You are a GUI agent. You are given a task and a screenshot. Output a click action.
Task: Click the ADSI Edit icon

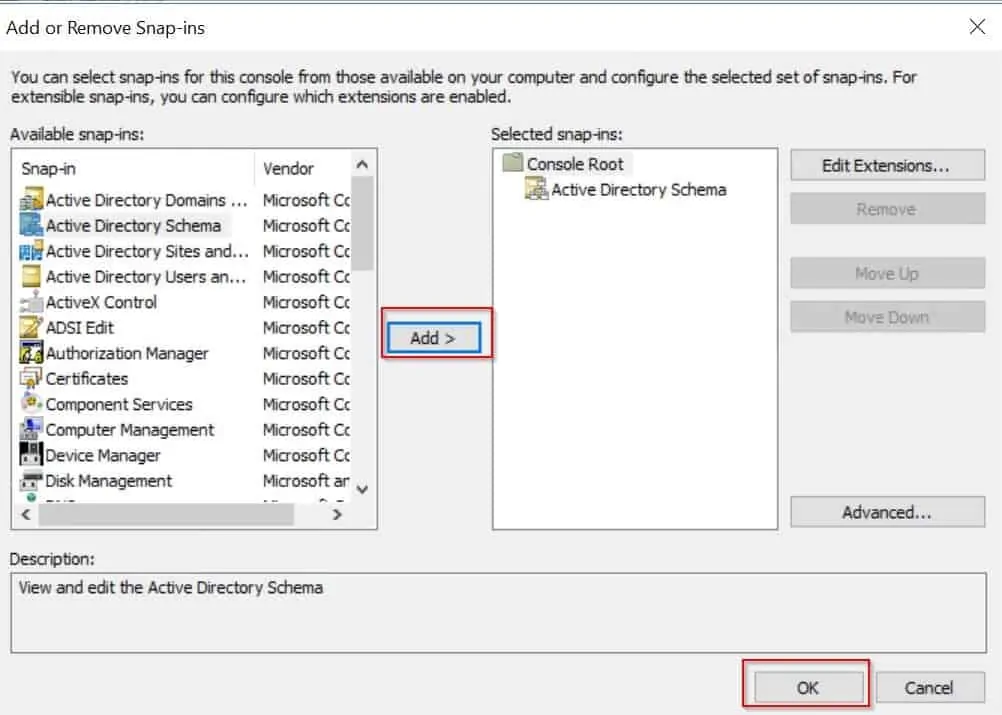pos(31,328)
